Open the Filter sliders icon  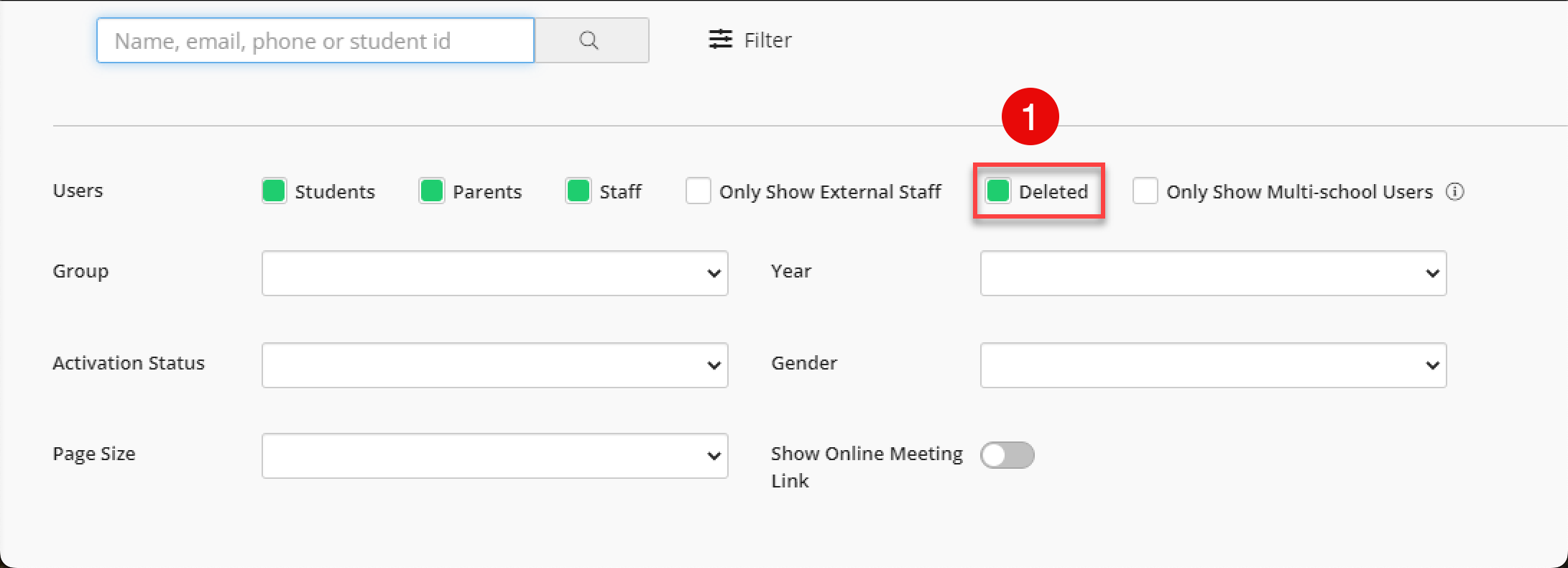pyautogui.click(x=720, y=40)
